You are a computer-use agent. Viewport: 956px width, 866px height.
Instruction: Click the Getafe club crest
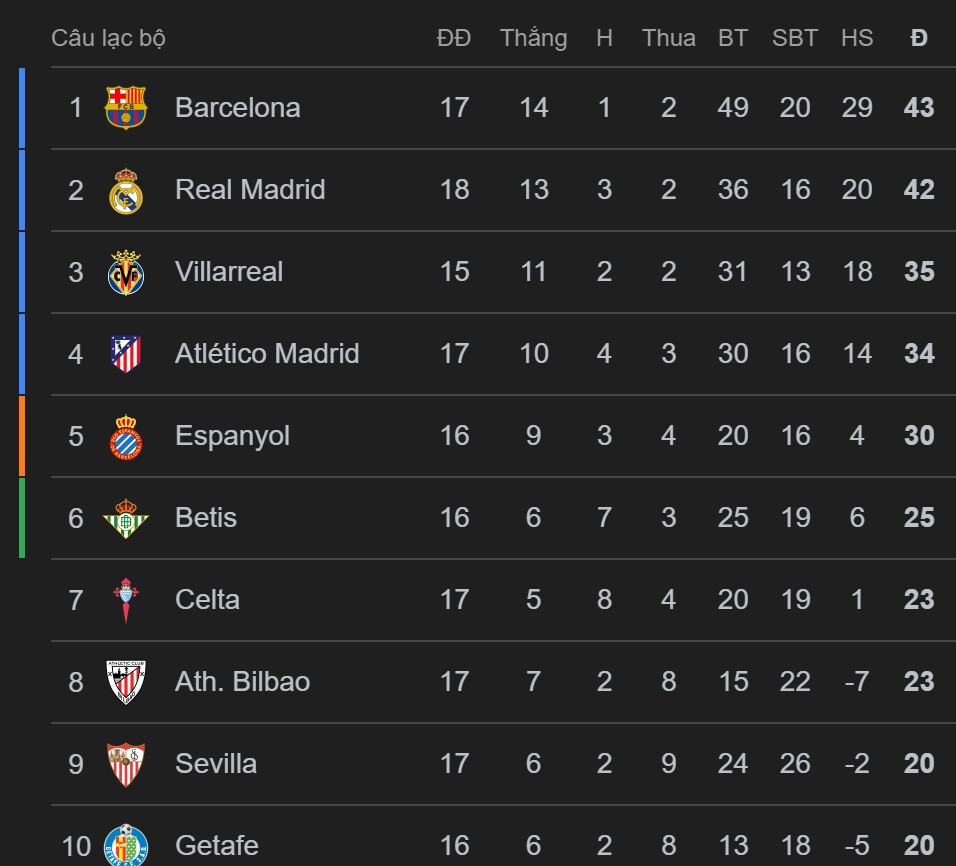point(126,845)
